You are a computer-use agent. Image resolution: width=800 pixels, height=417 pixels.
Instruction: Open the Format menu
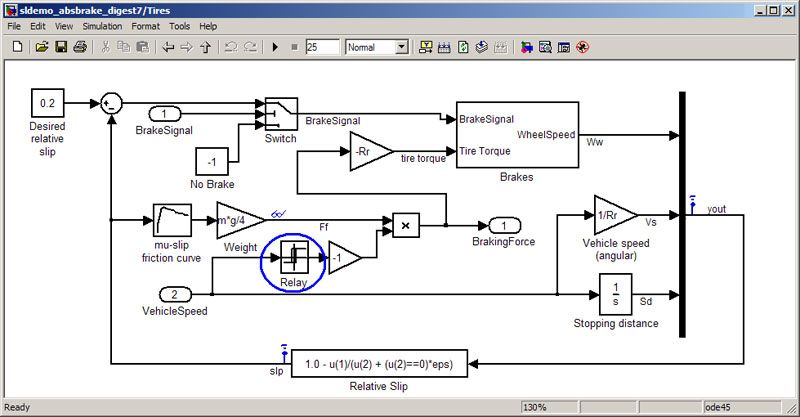(x=146, y=26)
